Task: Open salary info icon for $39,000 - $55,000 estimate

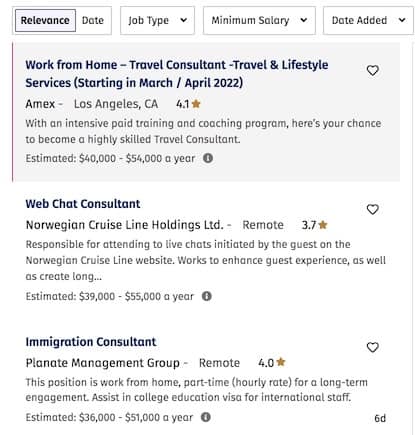Action: (207, 296)
